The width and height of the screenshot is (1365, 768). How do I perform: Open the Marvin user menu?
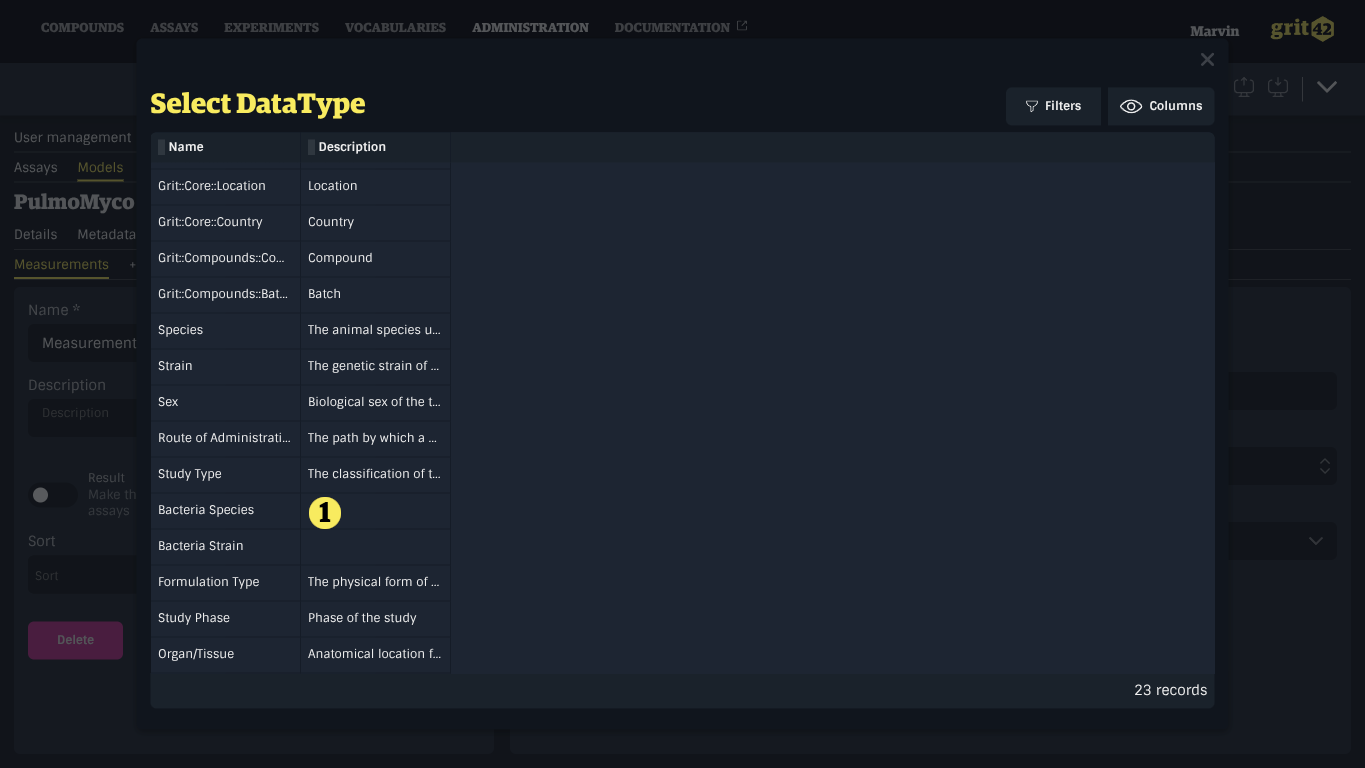[1215, 31]
